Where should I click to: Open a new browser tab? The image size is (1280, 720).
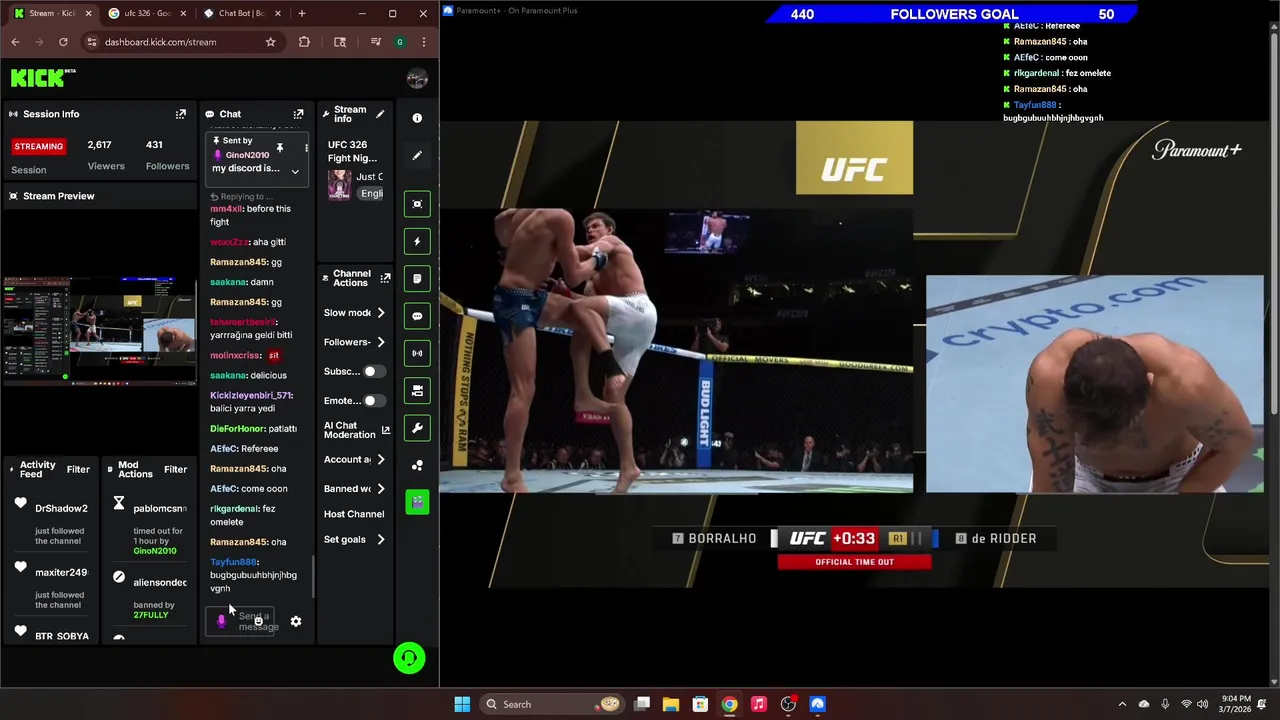[x=302, y=13]
